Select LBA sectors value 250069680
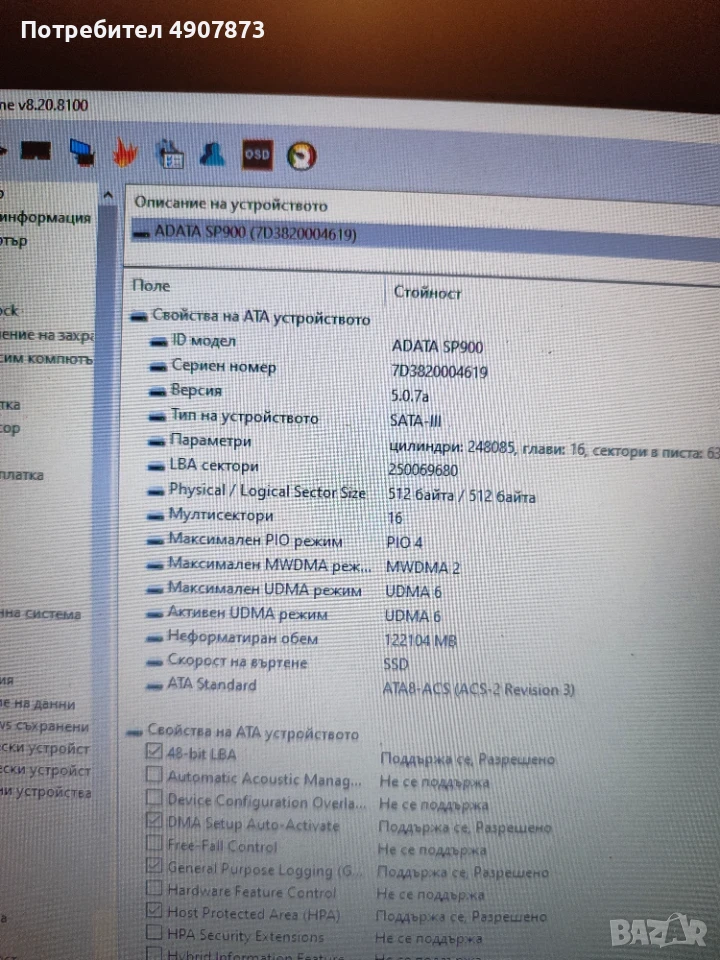The width and height of the screenshot is (720, 960). pyautogui.click(x=423, y=470)
